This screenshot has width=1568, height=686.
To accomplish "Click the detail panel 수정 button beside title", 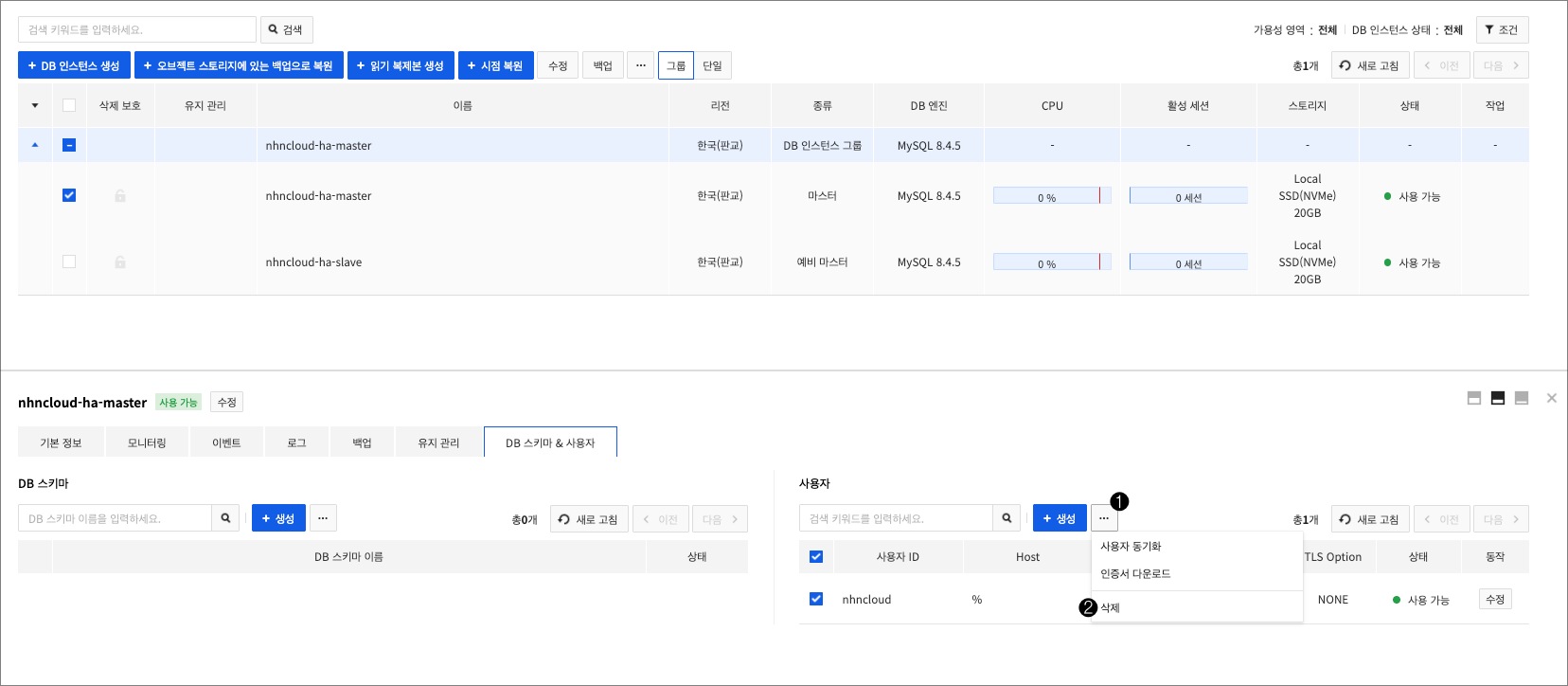I will (x=227, y=402).
